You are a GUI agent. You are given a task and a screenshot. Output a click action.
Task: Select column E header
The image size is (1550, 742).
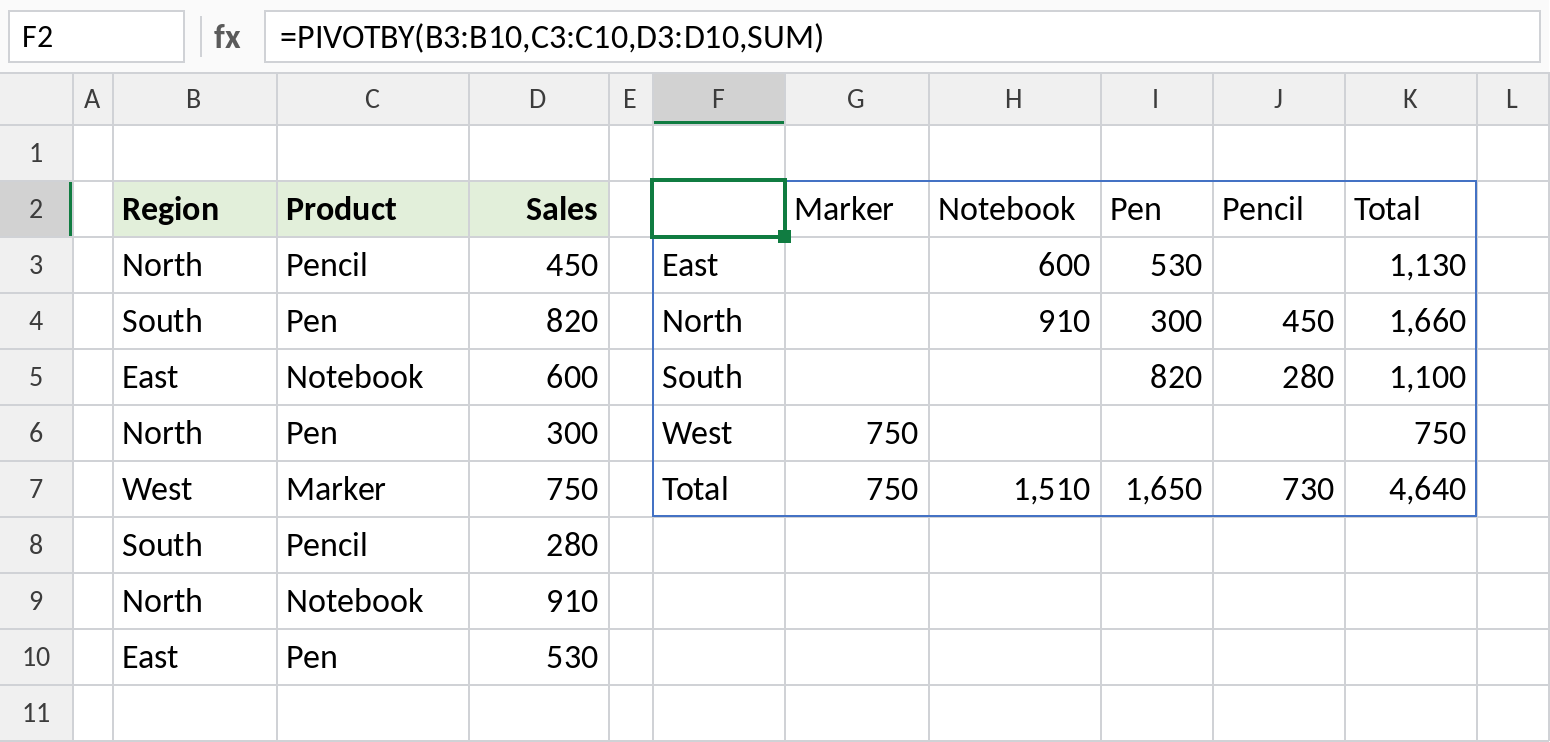[631, 99]
